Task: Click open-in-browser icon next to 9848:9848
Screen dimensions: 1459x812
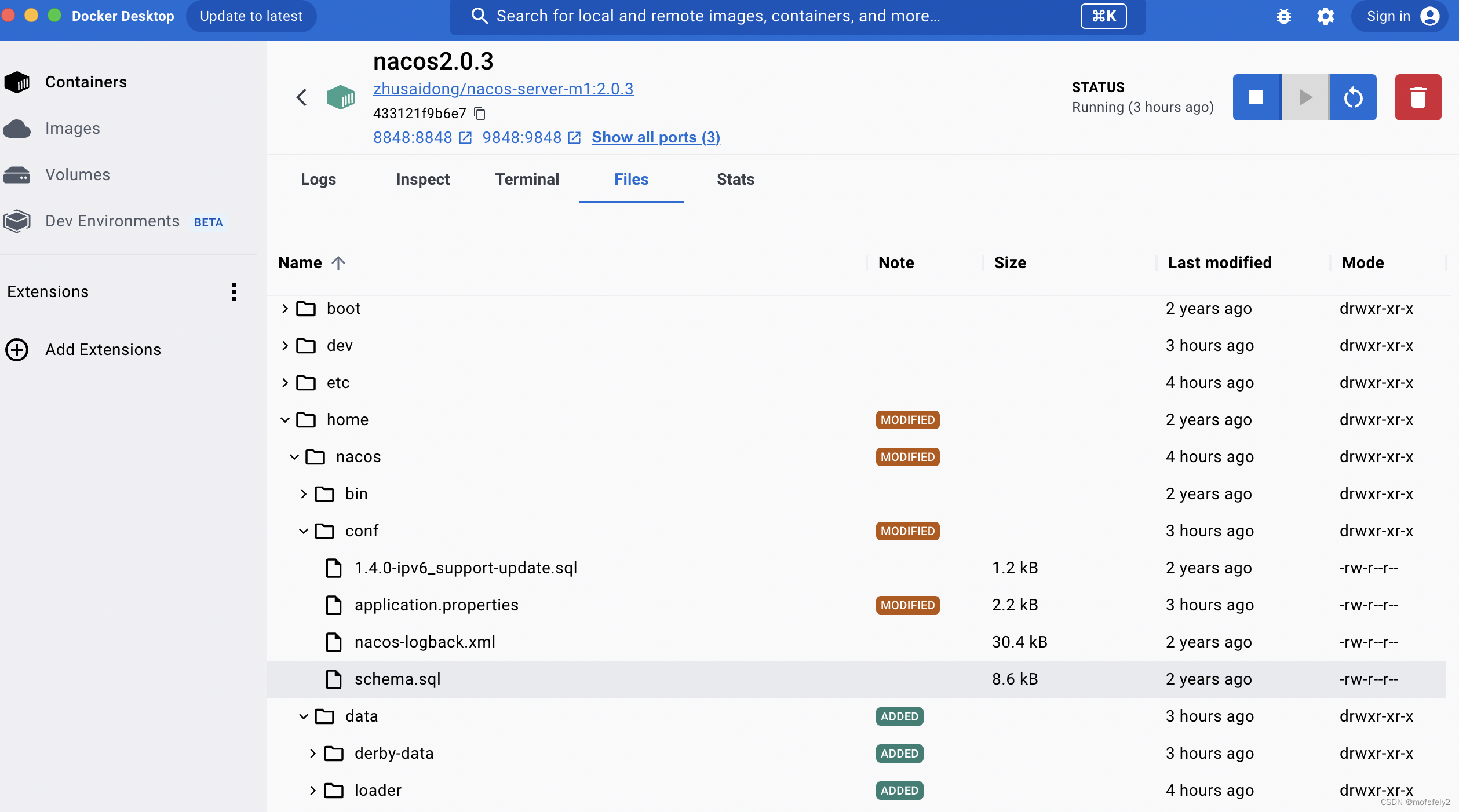Action: [x=574, y=138]
